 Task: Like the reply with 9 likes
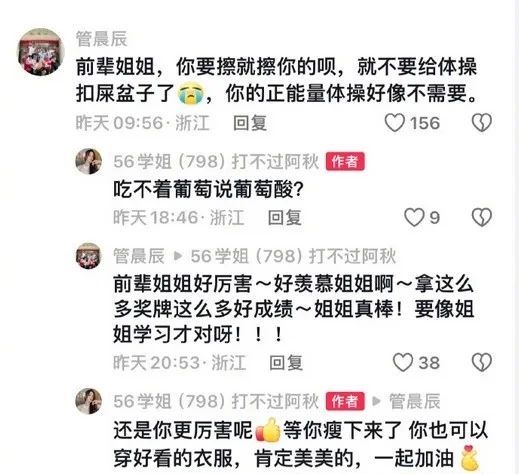[414, 217]
